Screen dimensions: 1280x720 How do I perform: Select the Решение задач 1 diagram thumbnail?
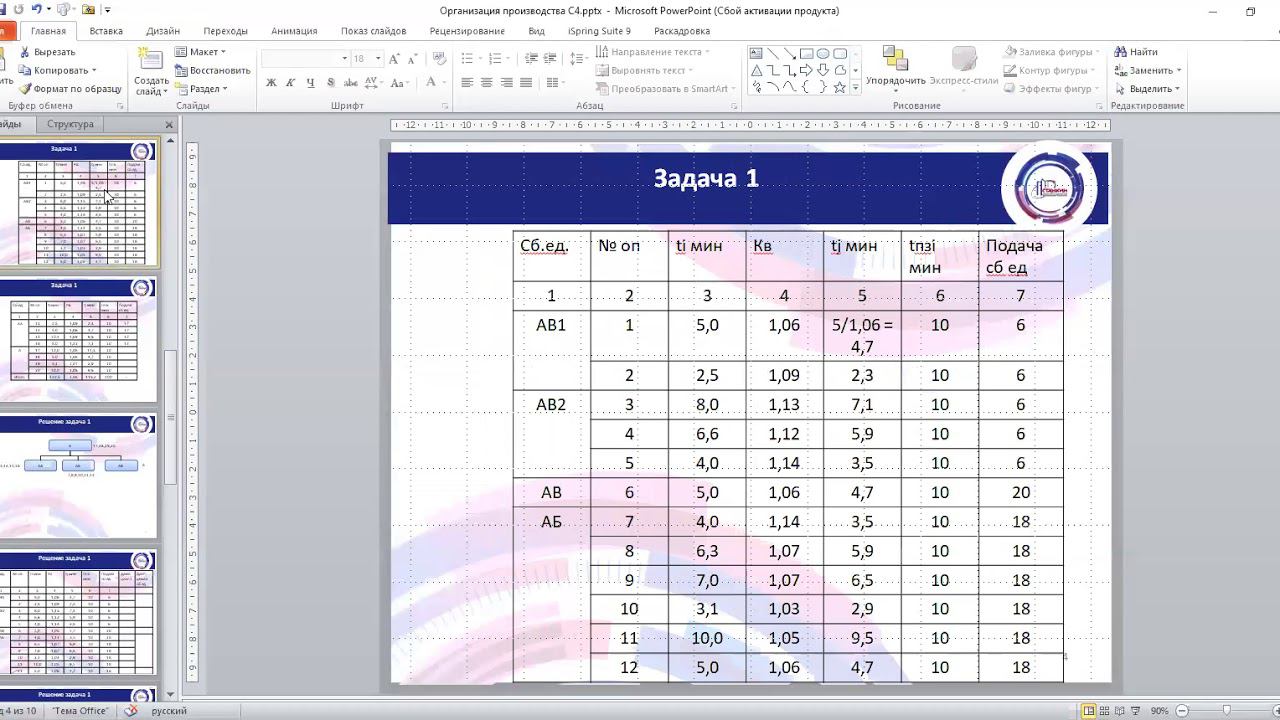78,476
